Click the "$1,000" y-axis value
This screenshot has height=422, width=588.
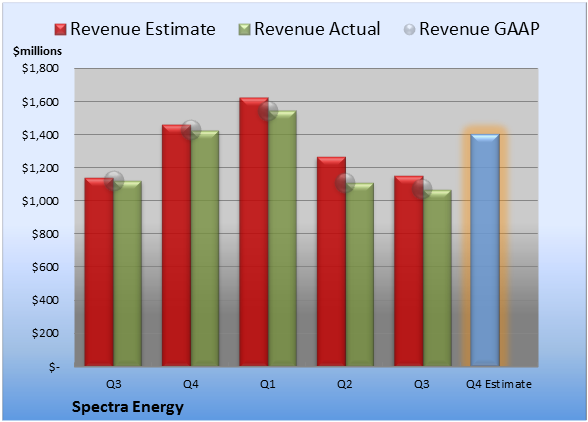pyautogui.click(x=40, y=201)
